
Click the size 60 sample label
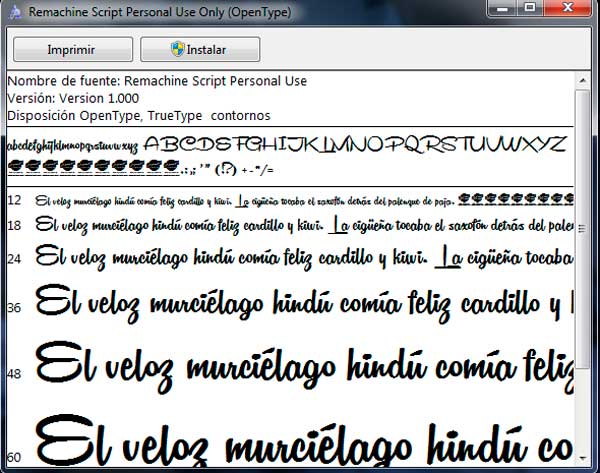click(x=14, y=457)
